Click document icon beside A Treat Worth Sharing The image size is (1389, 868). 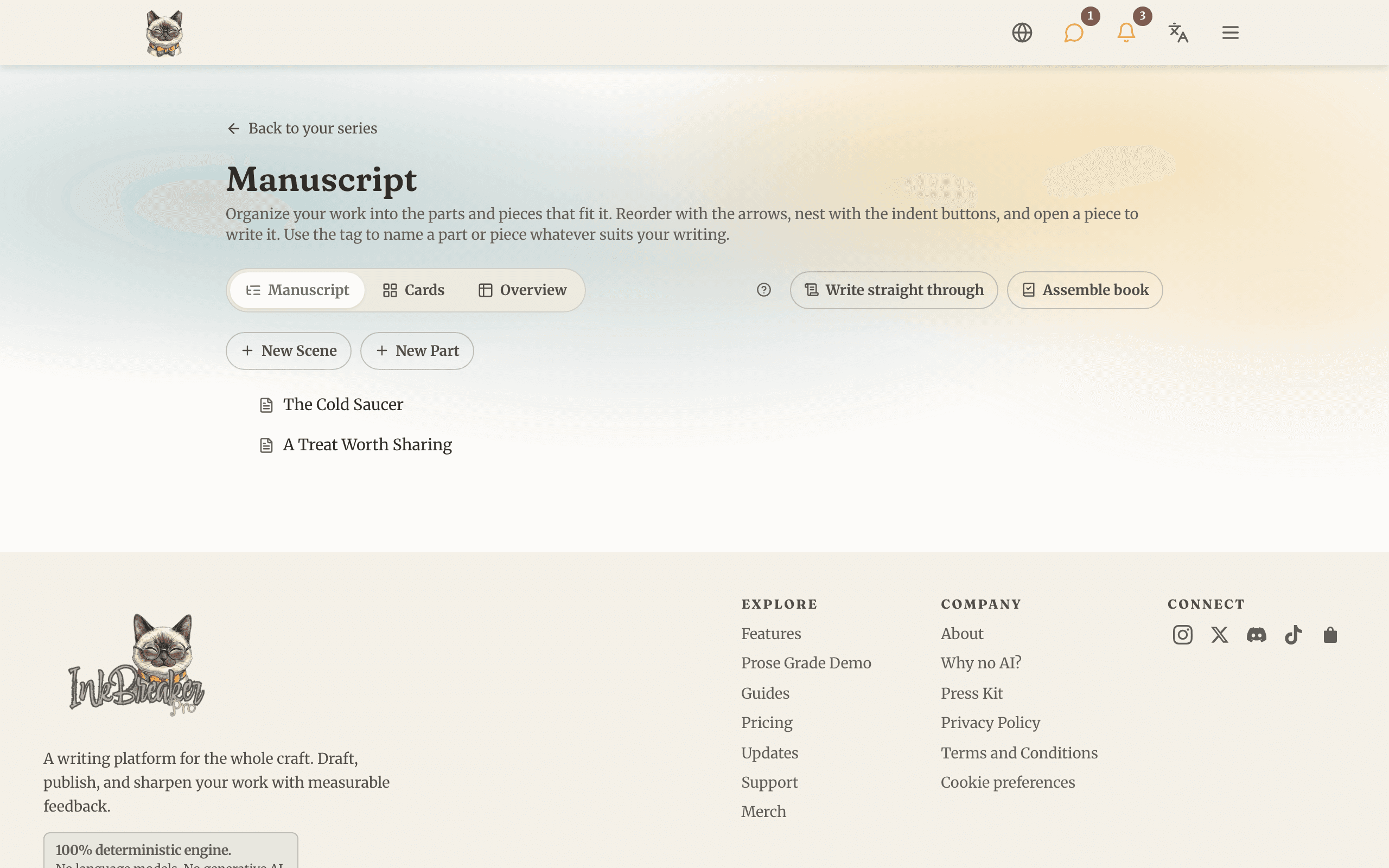point(266,445)
